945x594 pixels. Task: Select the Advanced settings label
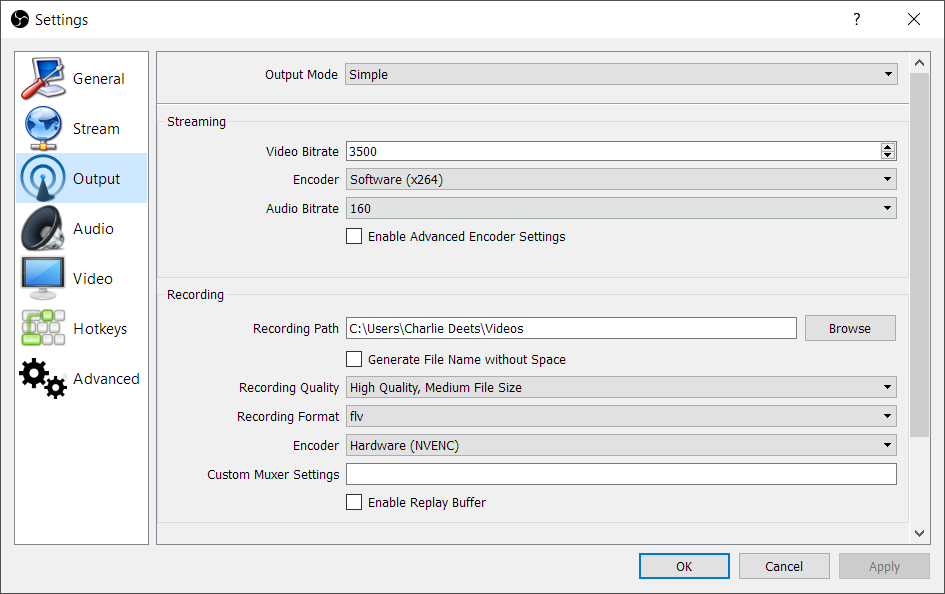point(106,379)
